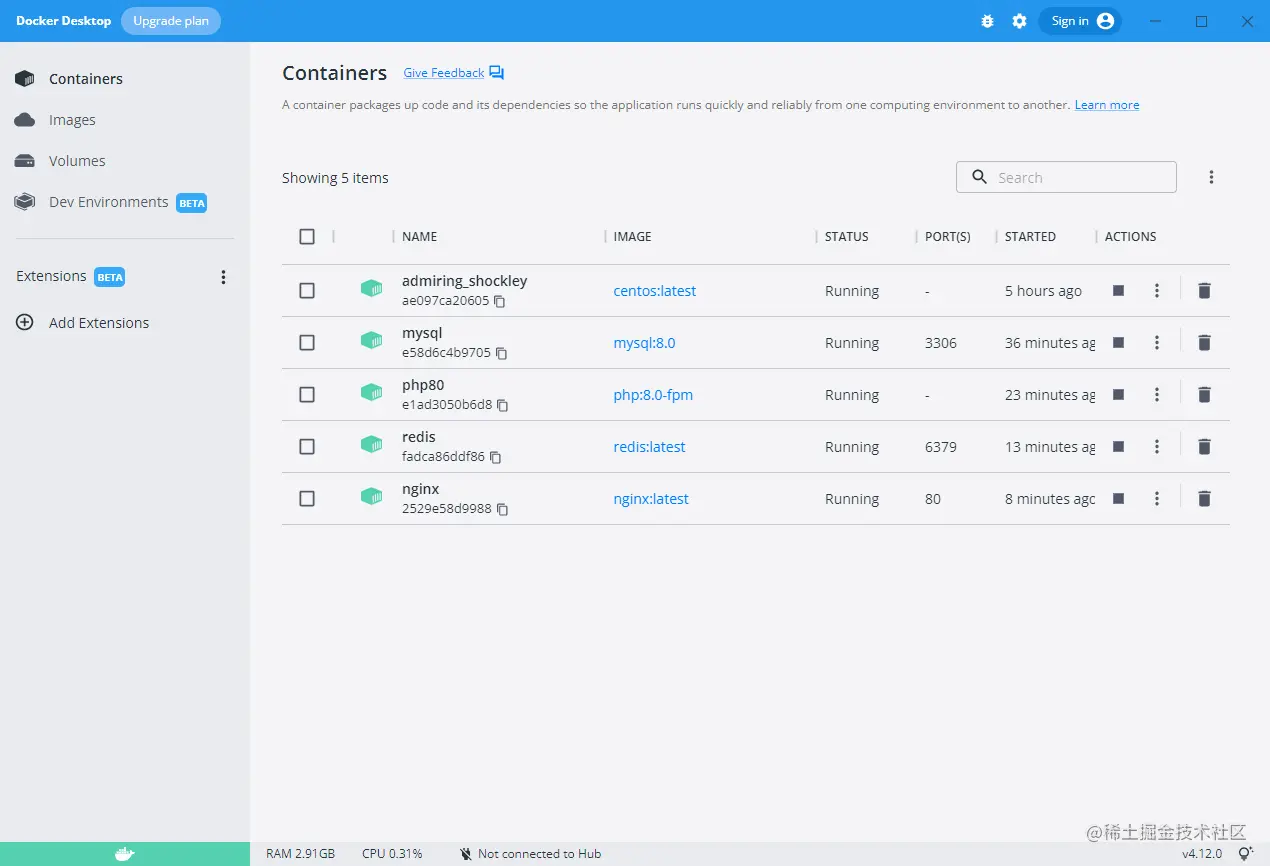Check the redis row checkbox
Image resolution: width=1270 pixels, height=866 pixels.
[307, 446]
